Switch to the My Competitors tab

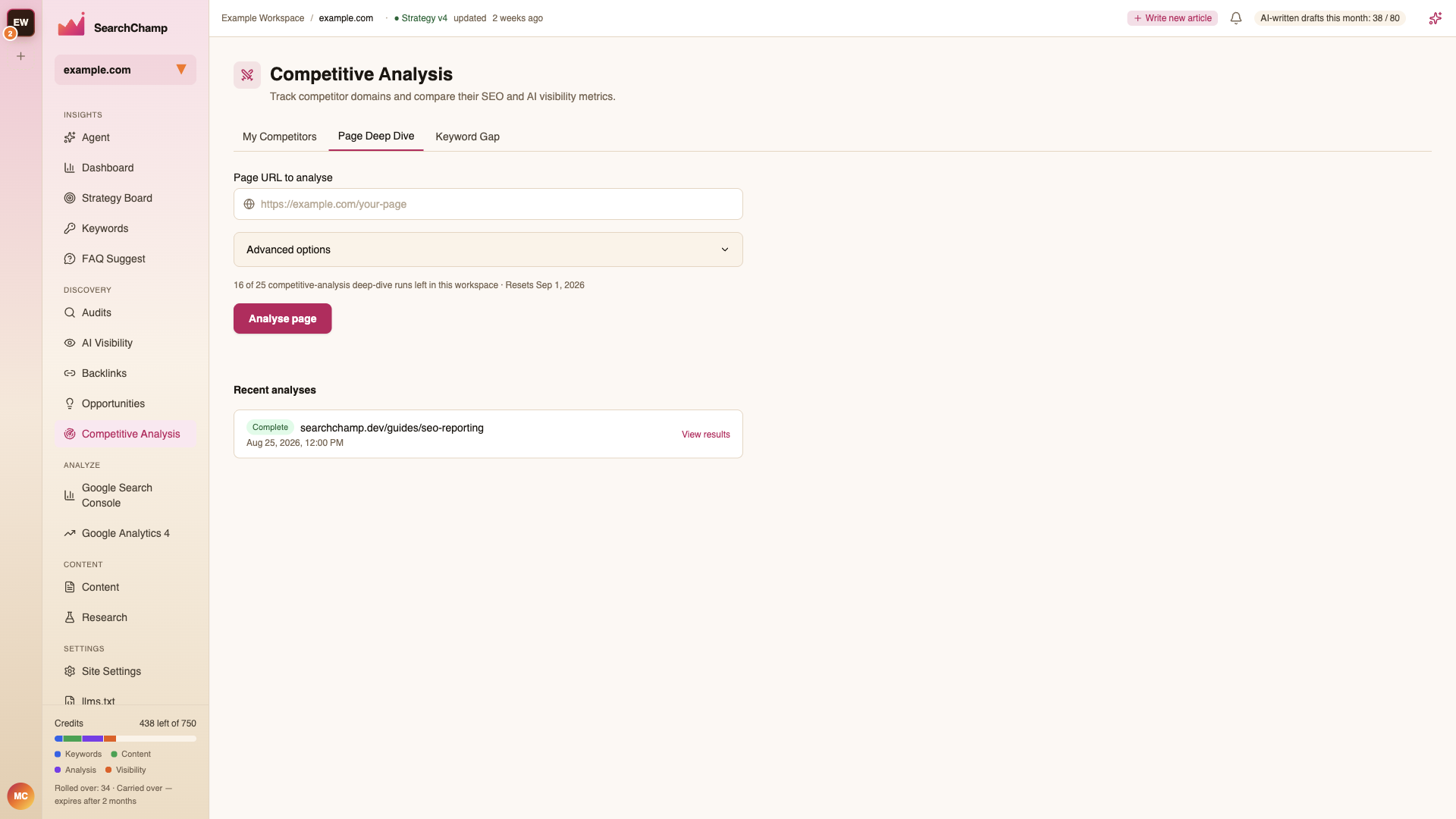point(280,136)
